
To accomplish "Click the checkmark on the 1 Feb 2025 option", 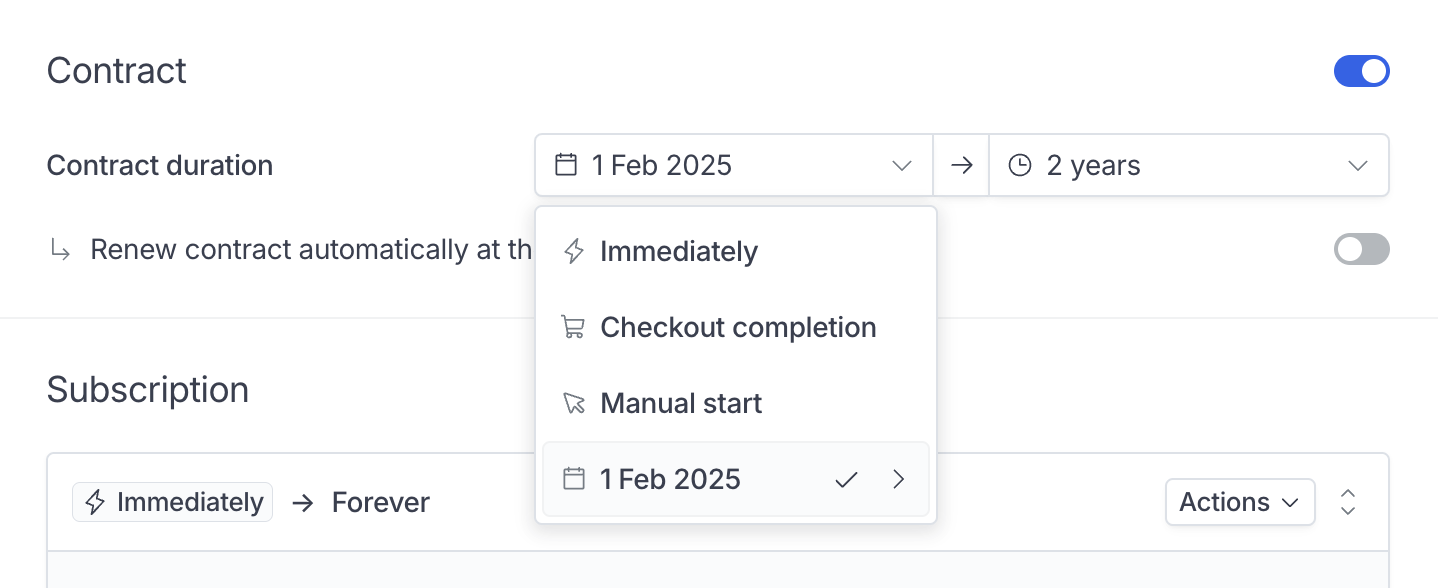I will pyautogui.click(x=847, y=480).
